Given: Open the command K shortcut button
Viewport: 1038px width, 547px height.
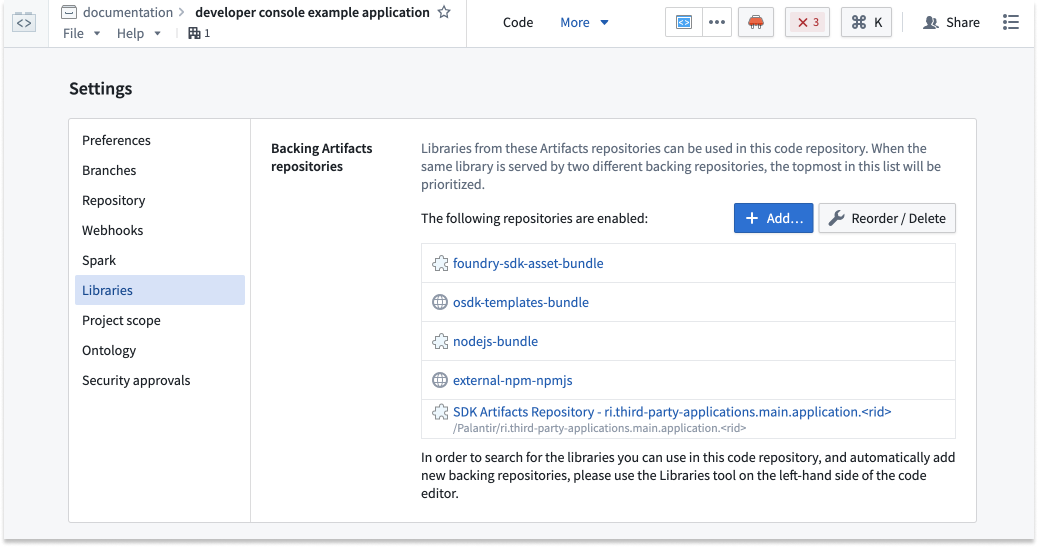Looking at the screenshot, I should [866, 23].
